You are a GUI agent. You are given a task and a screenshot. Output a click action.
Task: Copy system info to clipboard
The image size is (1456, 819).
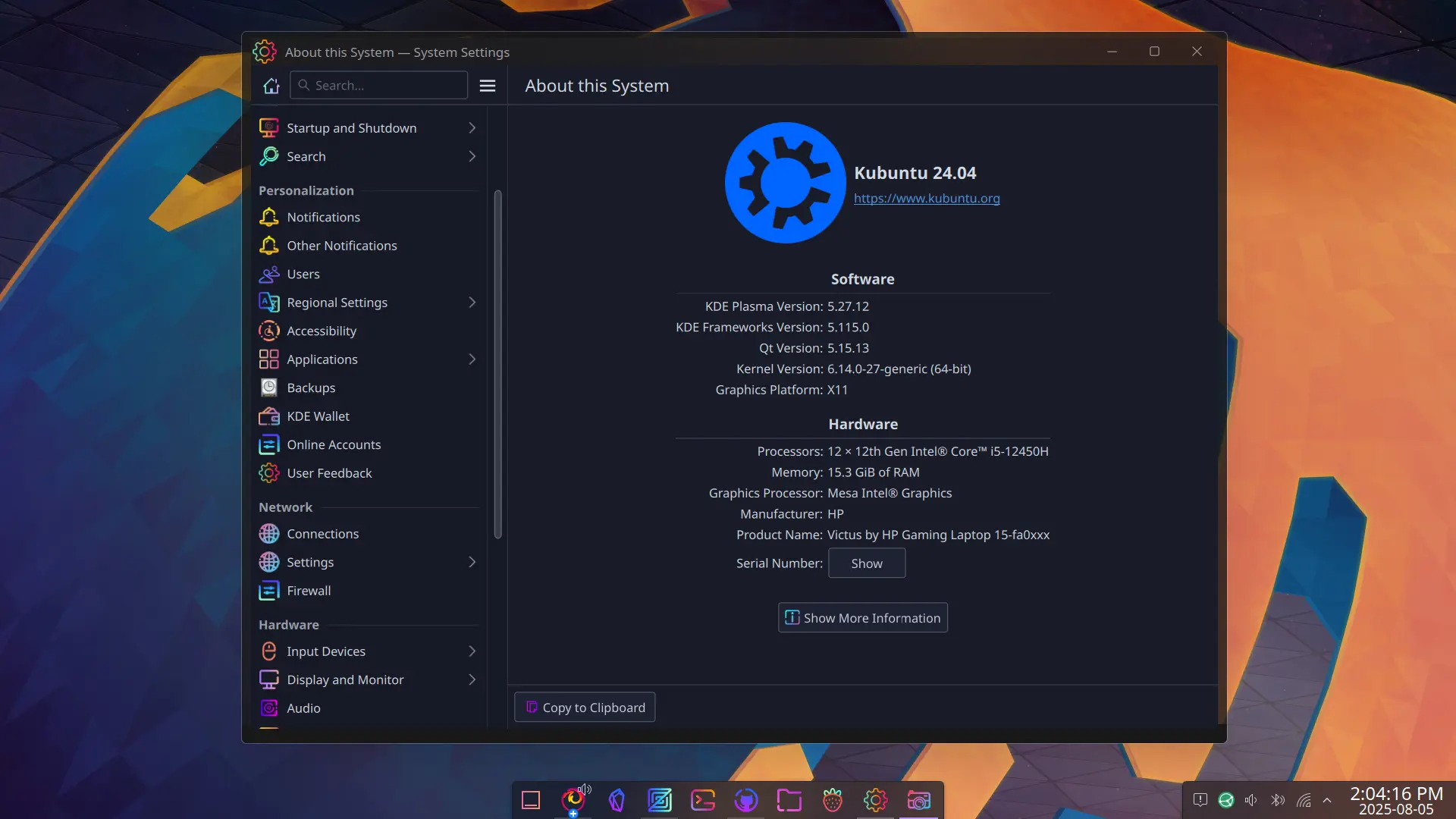click(585, 708)
